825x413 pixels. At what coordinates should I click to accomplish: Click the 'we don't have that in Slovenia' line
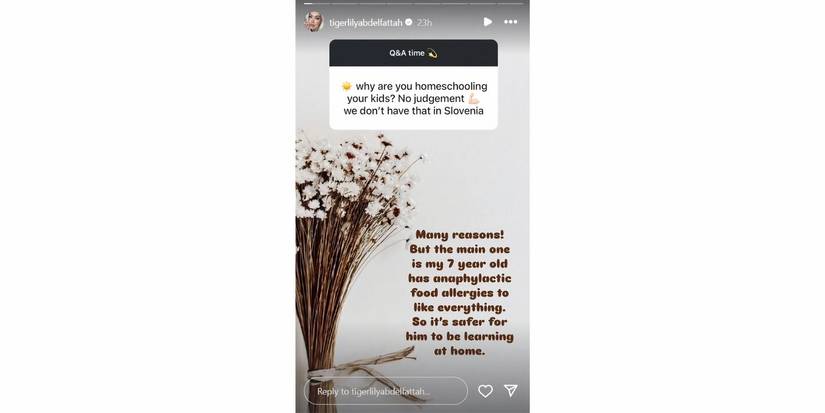tap(414, 111)
